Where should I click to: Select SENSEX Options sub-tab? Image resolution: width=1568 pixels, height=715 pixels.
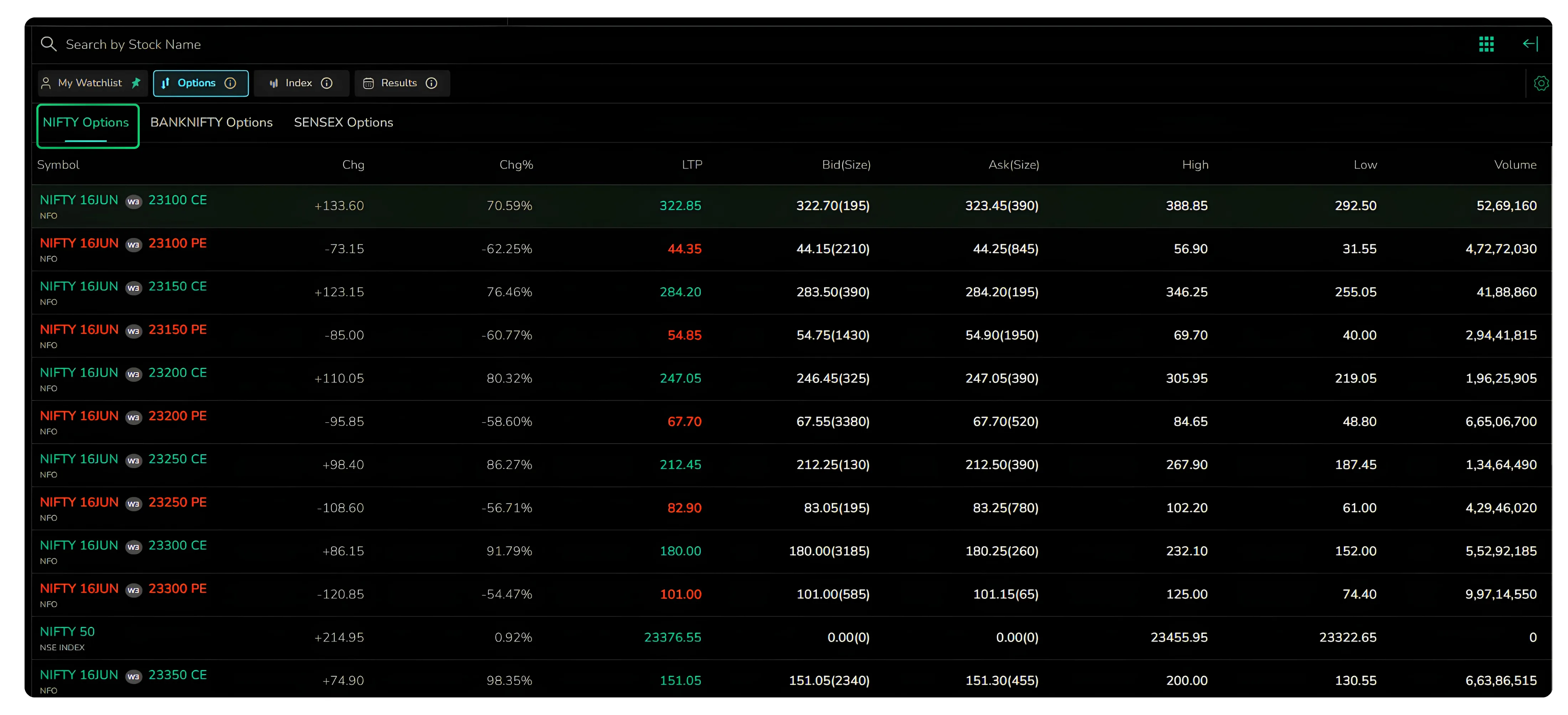(x=343, y=122)
